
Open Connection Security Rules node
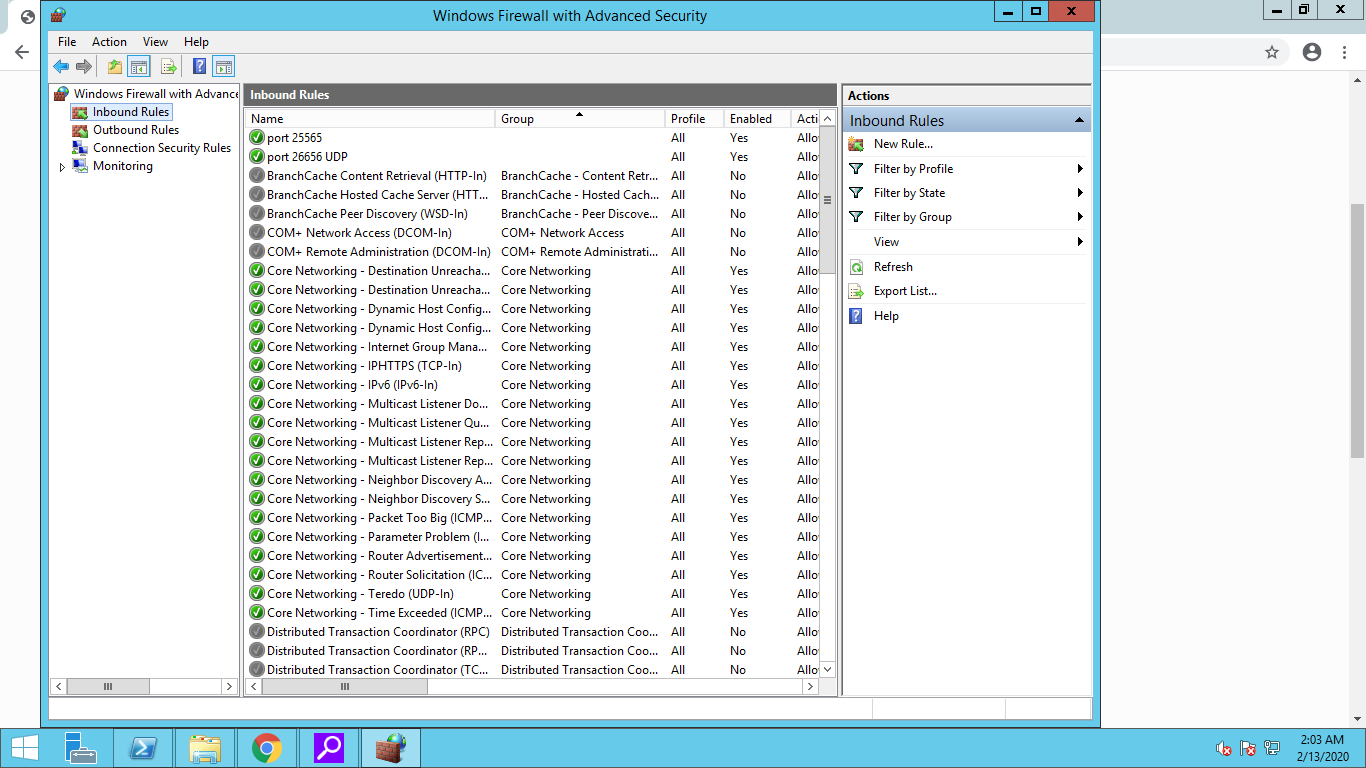click(x=161, y=148)
